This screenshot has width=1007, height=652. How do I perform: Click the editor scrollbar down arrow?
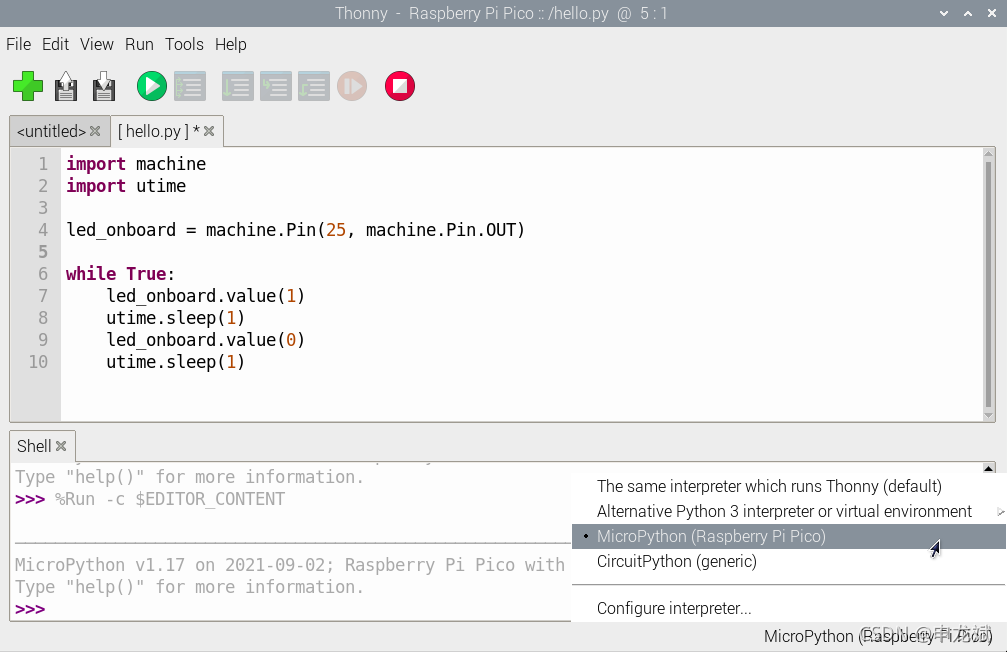[x=989, y=416]
